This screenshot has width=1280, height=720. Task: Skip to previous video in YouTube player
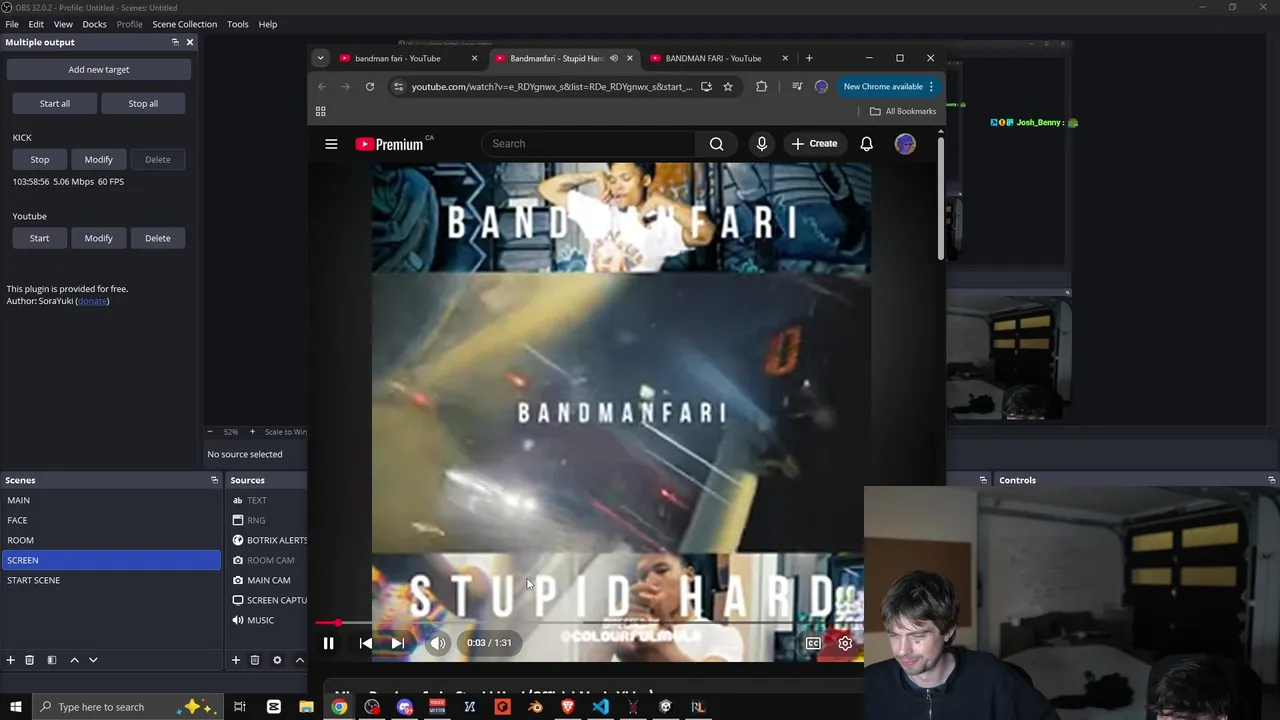tap(366, 643)
